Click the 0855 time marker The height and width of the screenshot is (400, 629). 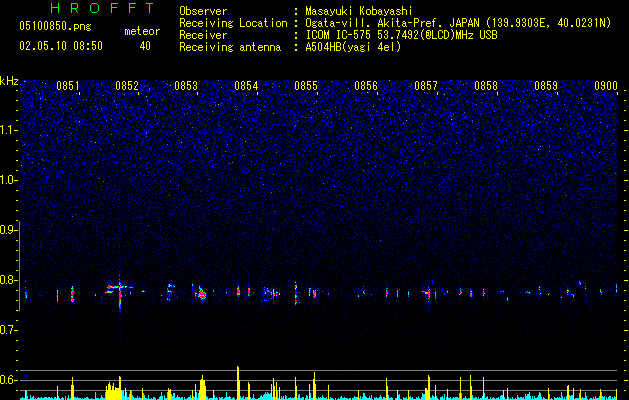click(x=306, y=86)
